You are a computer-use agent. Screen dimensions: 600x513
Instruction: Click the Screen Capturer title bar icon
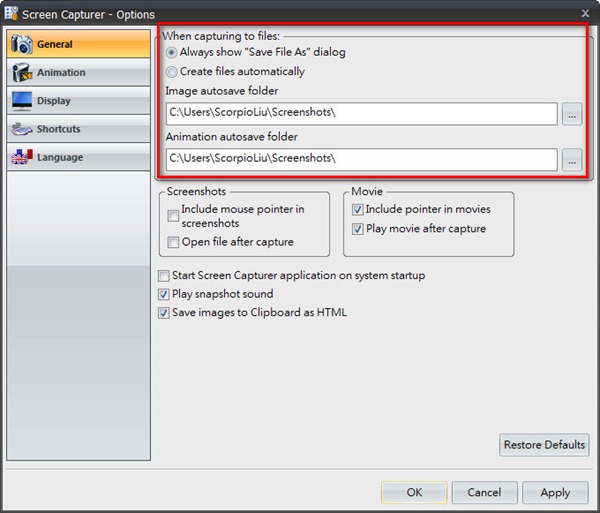[x=11, y=13]
